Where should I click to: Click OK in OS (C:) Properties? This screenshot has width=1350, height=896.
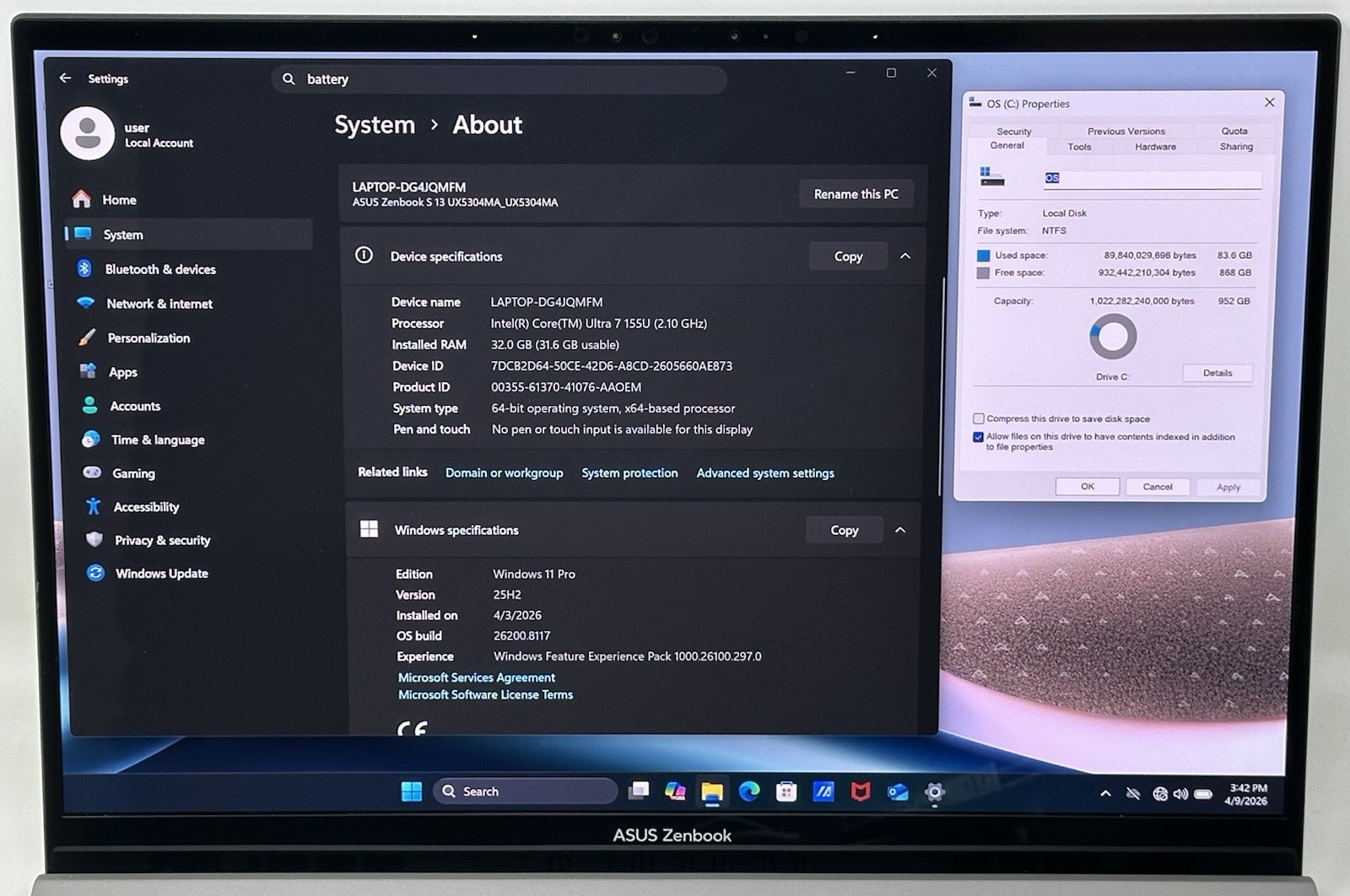tap(1088, 487)
